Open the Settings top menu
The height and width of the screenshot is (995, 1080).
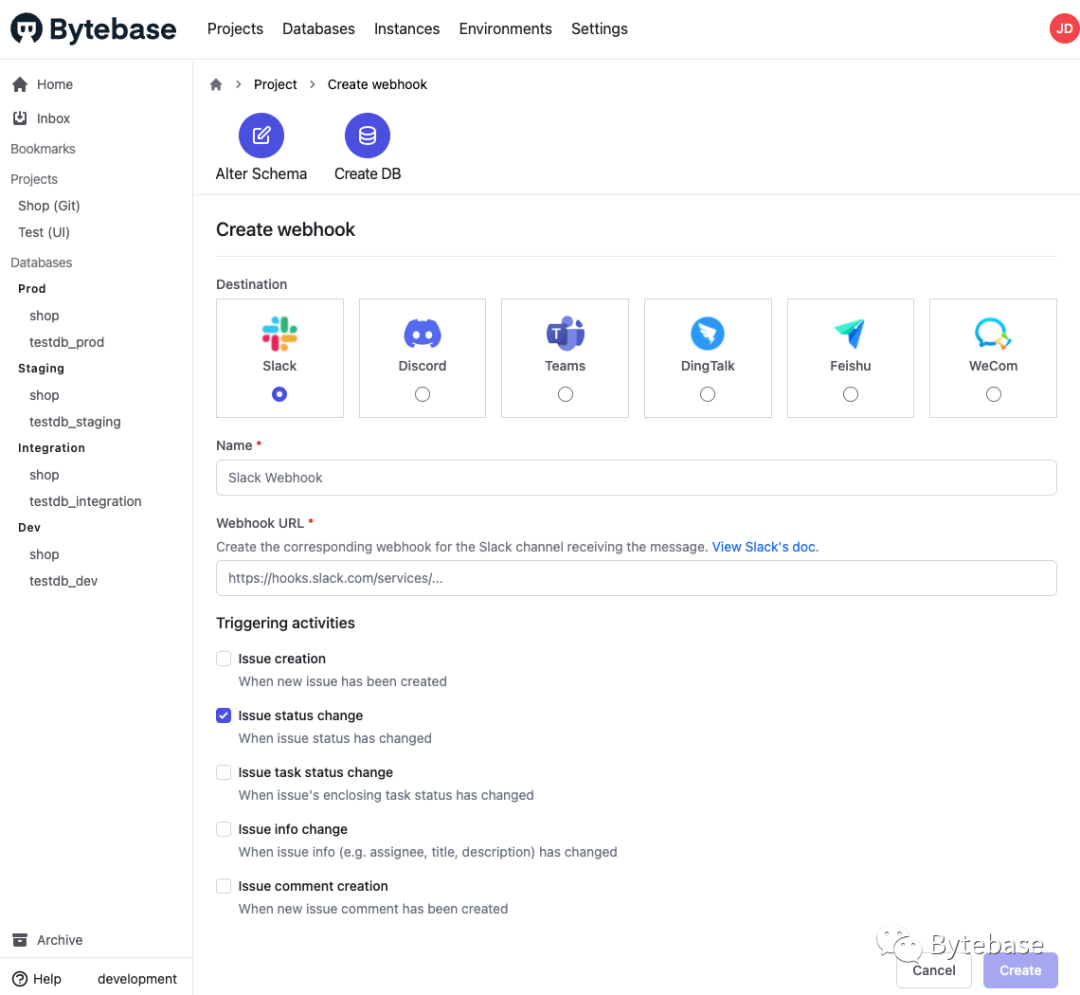[x=599, y=29]
